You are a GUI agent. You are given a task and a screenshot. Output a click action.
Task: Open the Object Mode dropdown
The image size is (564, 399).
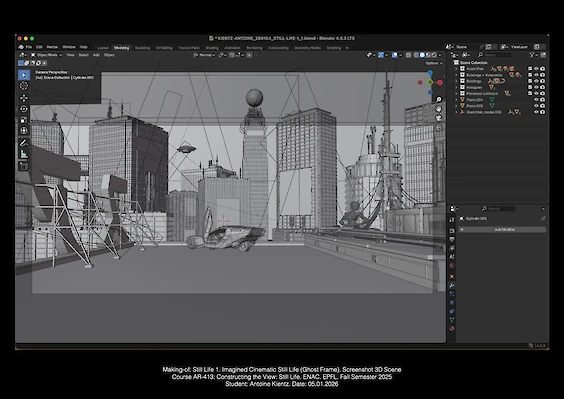pos(46,55)
